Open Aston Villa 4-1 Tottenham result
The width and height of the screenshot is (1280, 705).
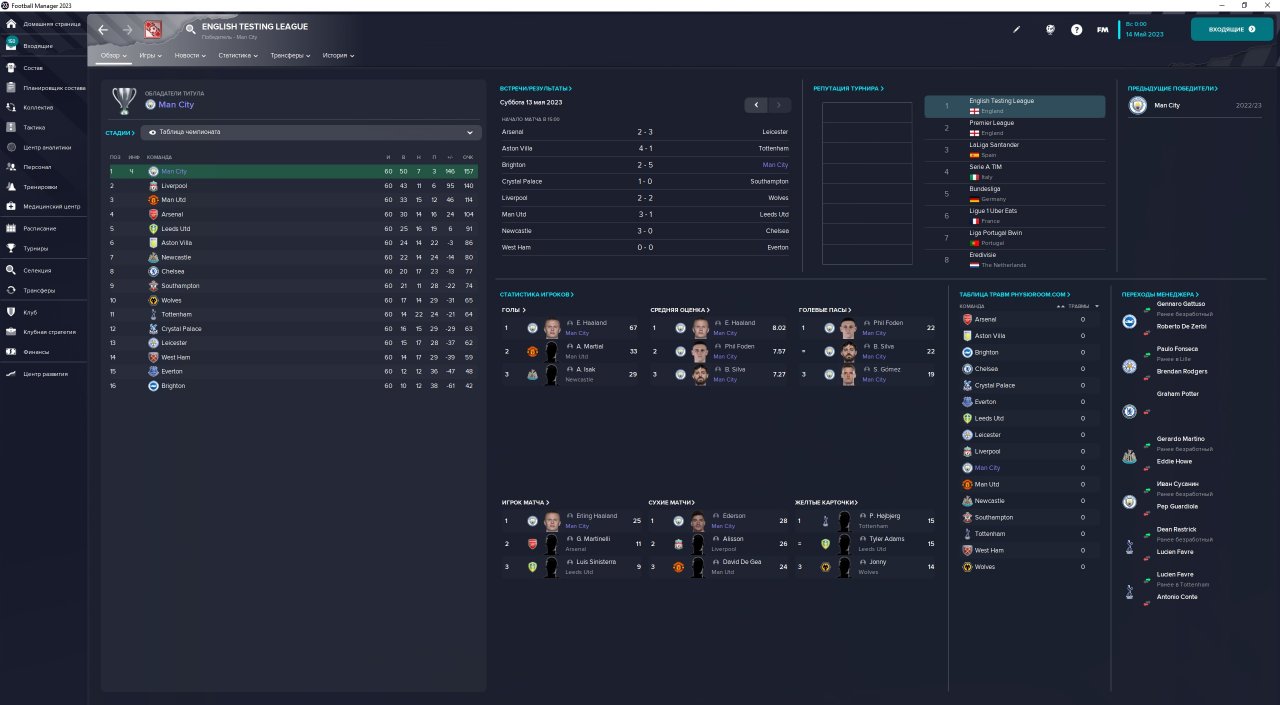click(x=645, y=148)
